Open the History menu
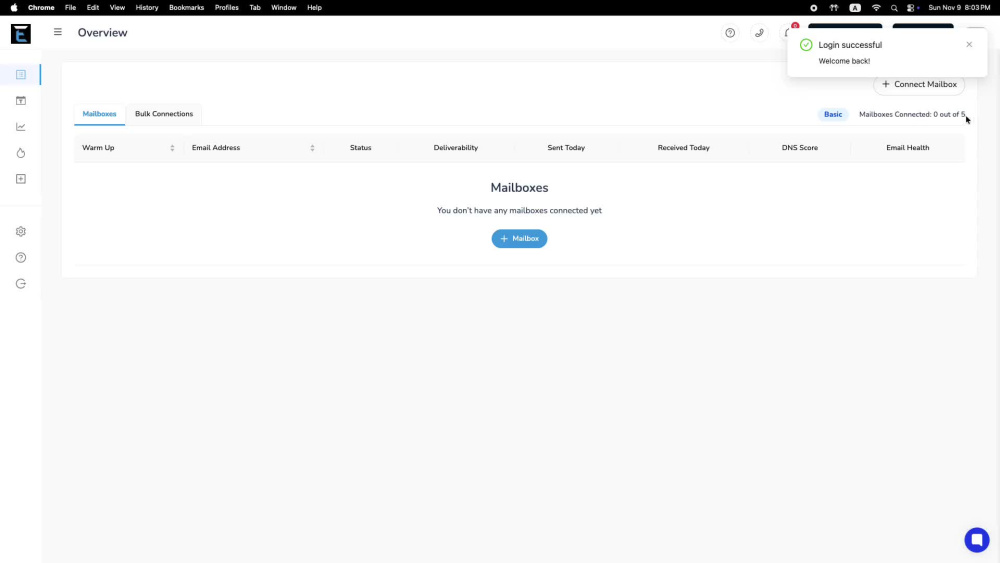1000x563 pixels. tap(147, 8)
